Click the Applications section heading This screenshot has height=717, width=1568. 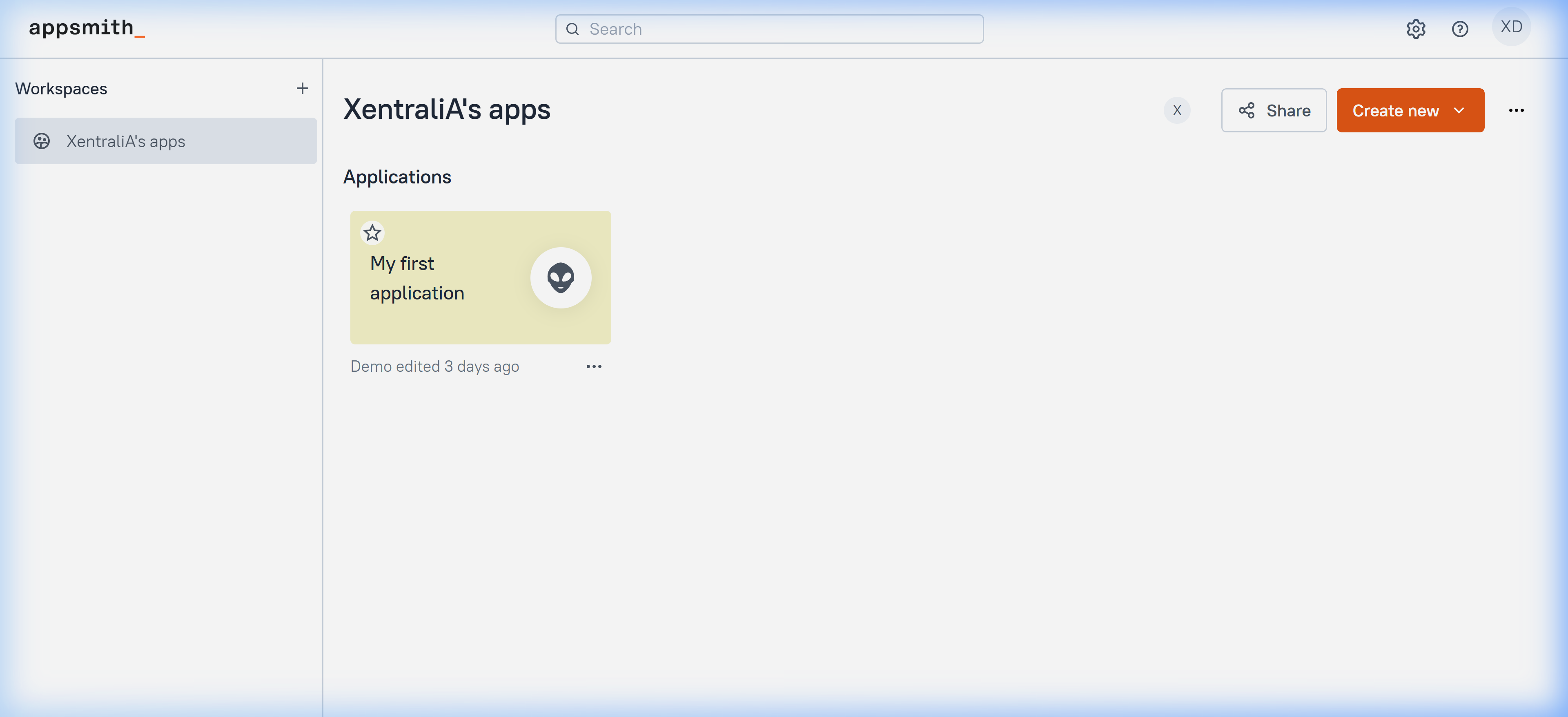pos(397,176)
